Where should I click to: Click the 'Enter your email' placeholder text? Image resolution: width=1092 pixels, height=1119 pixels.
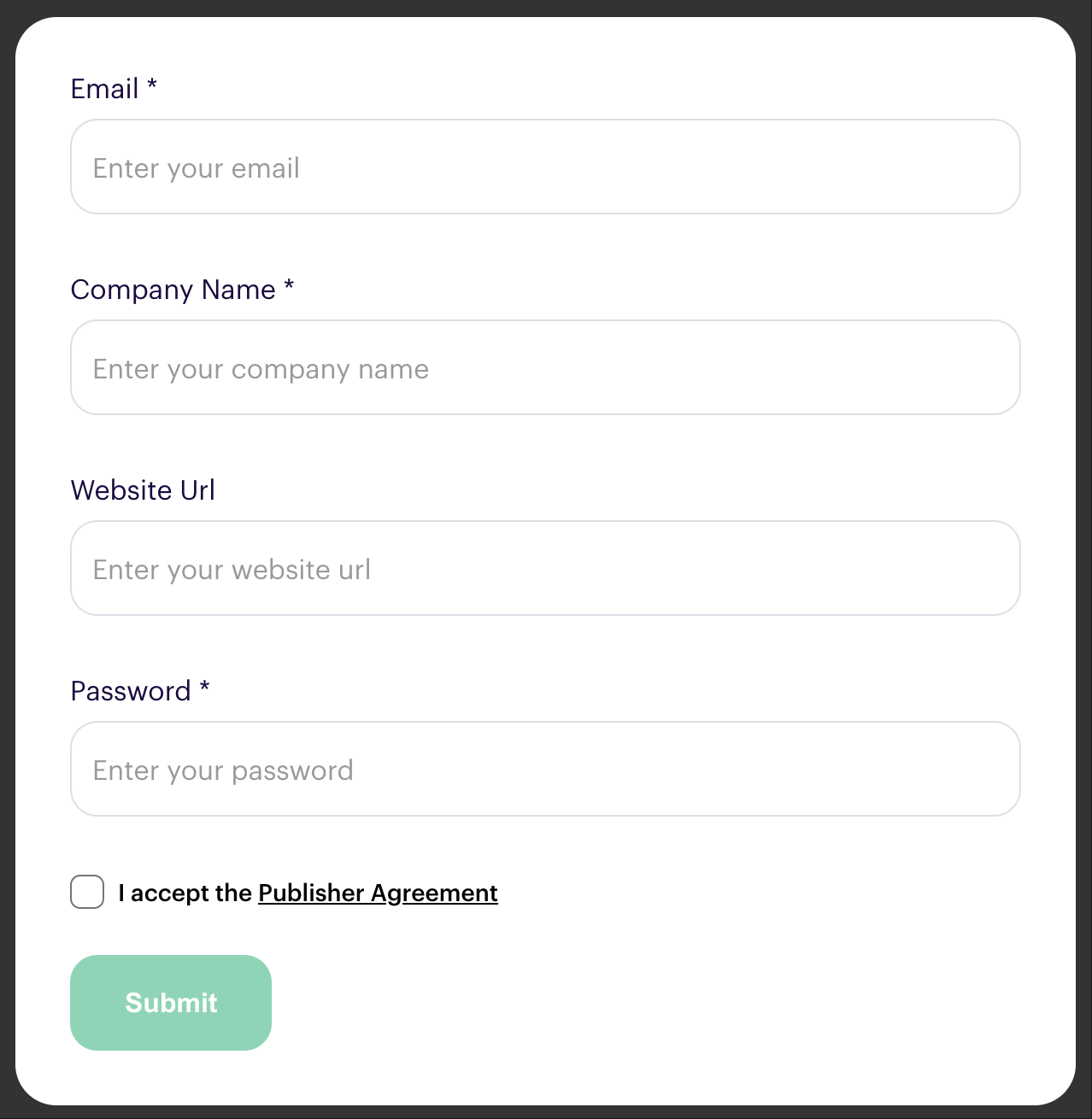[197, 168]
